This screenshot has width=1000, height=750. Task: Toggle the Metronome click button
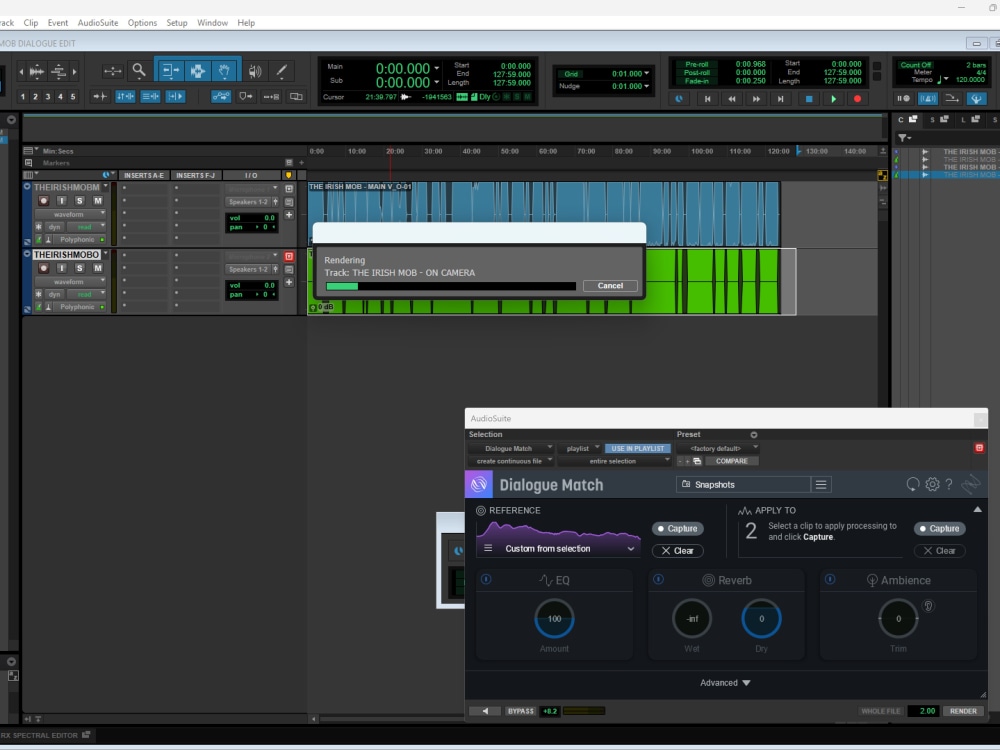(927, 99)
